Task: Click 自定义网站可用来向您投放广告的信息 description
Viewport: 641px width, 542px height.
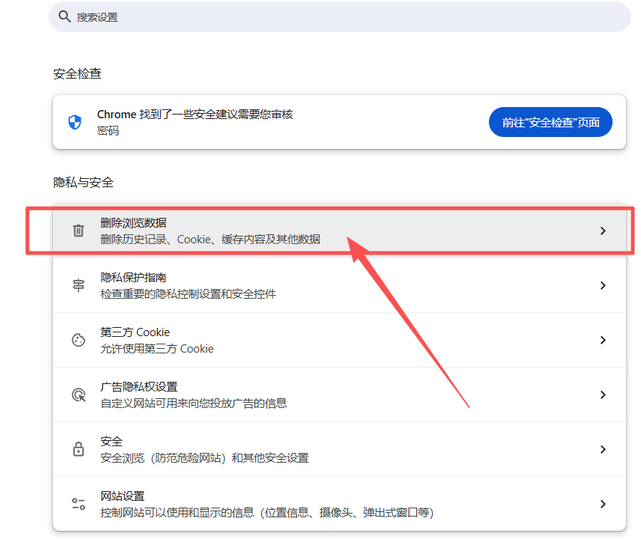Action: tap(193, 403)
